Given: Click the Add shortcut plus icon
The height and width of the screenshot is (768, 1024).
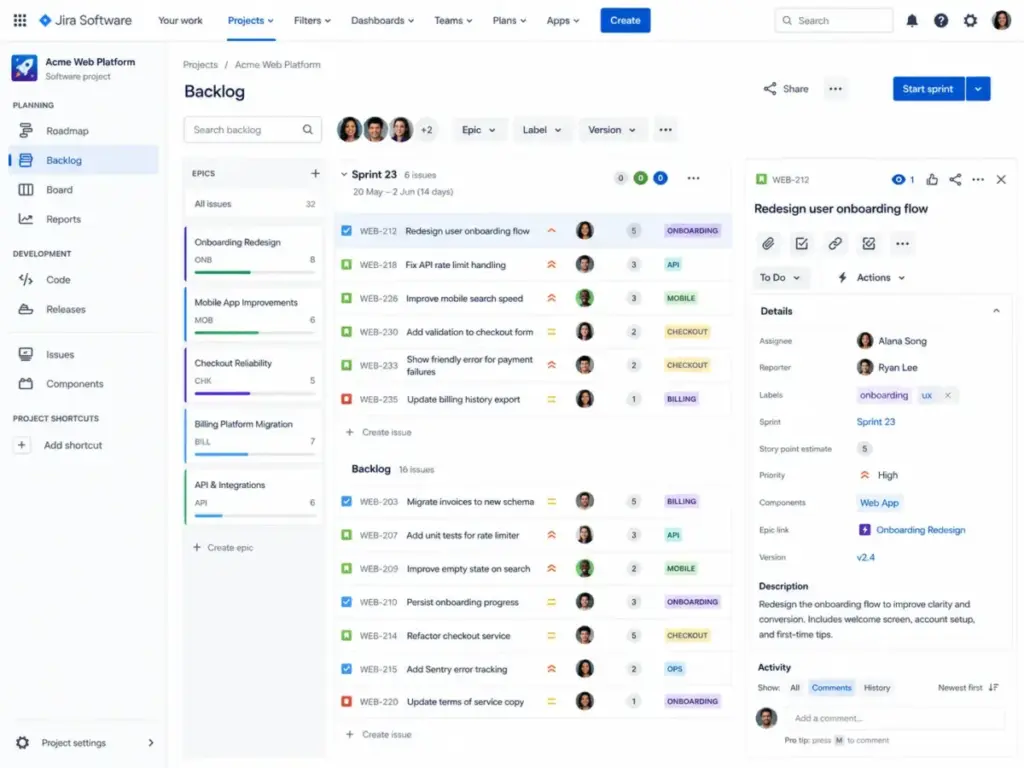Looking at the screenshot, I should [x=22, y=445].
